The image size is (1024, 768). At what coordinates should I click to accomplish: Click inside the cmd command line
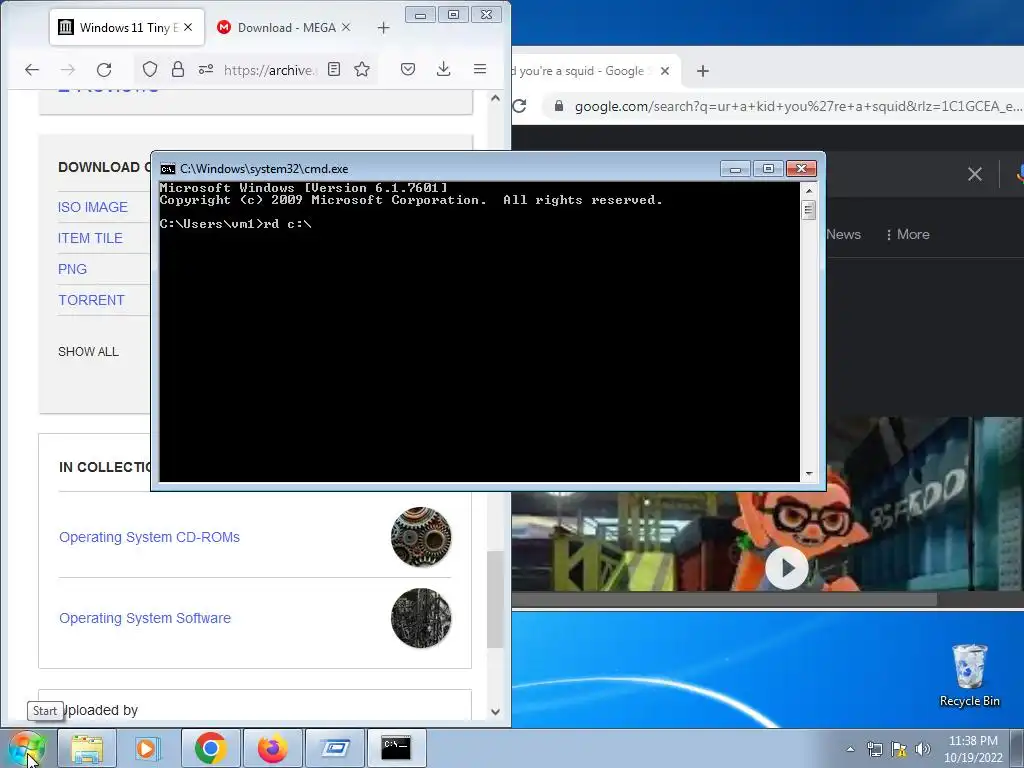(x=236, y=224)
